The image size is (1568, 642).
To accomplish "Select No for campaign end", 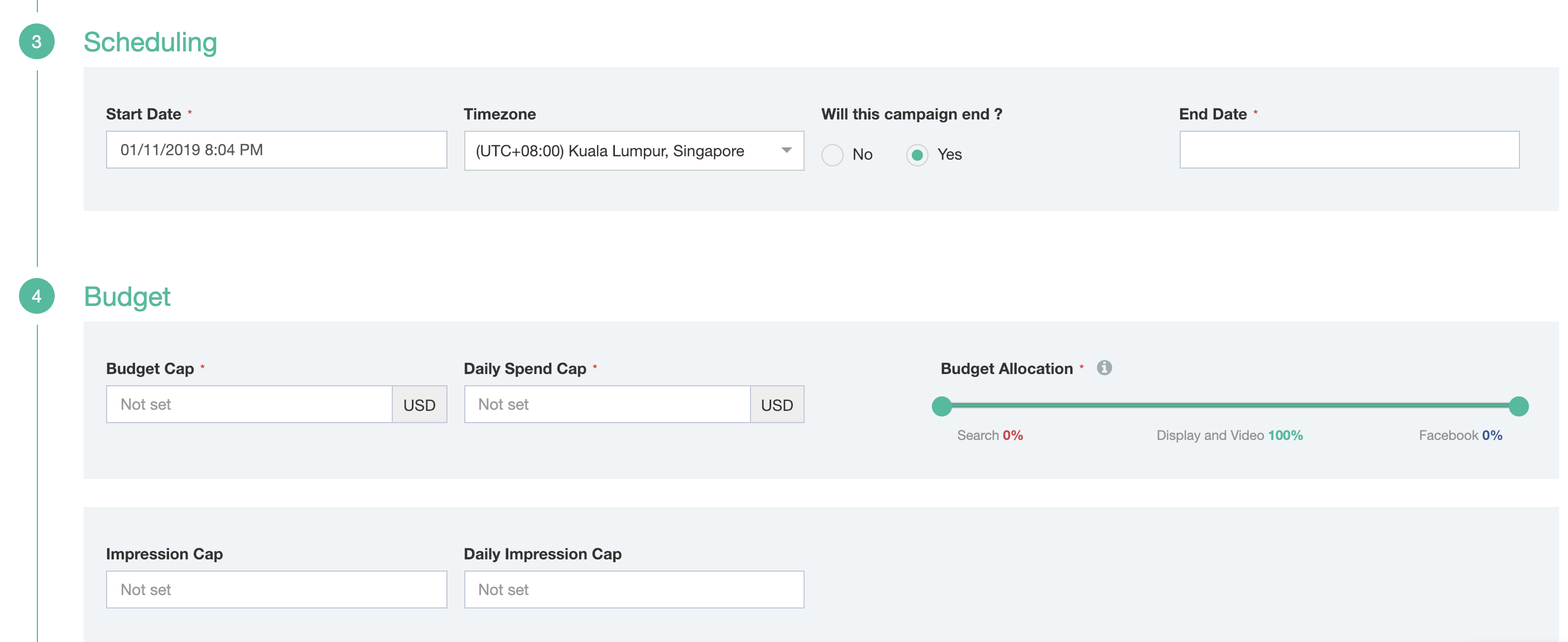I will click(832, 155).
